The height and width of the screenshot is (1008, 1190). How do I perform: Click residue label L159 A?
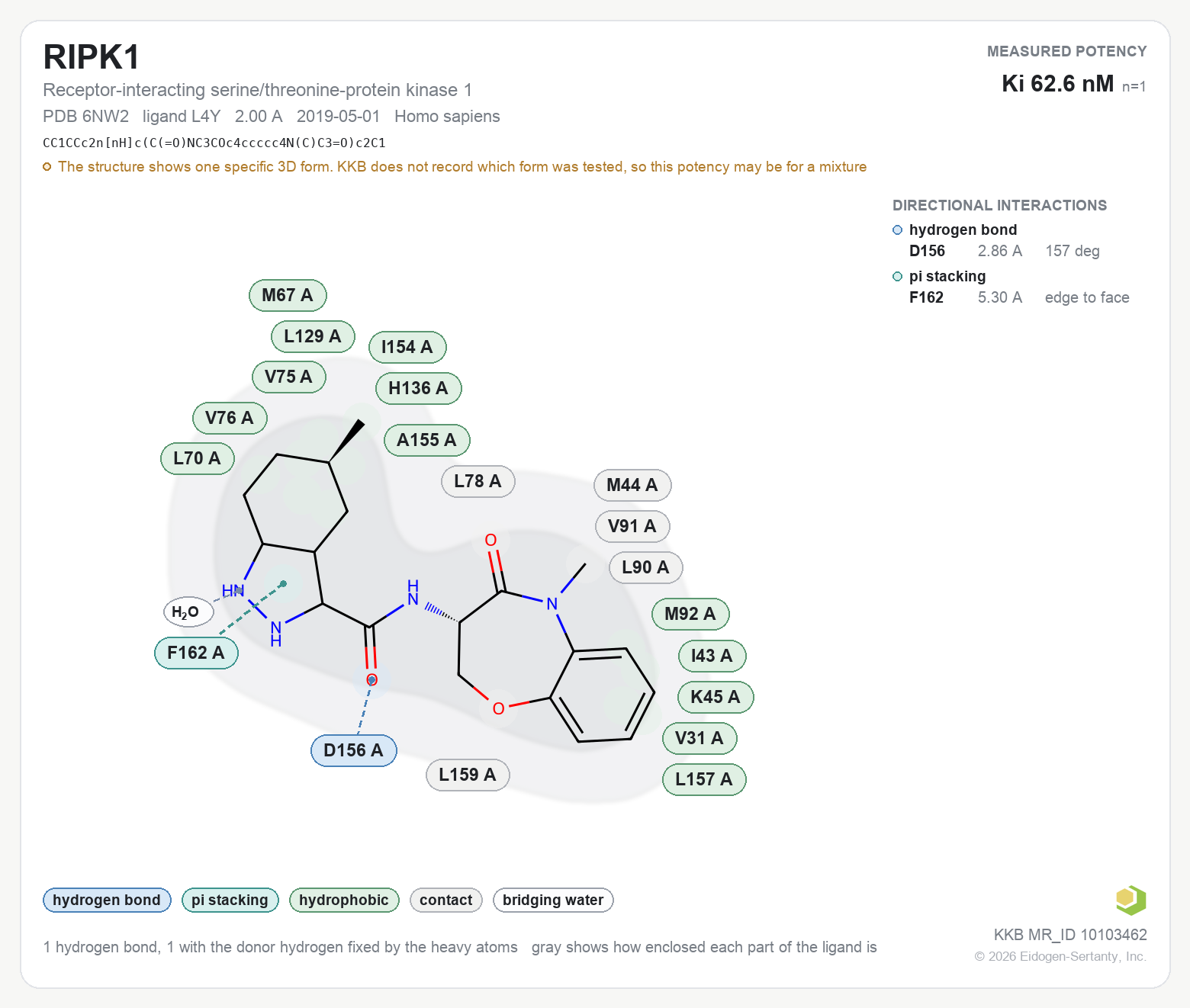pyautogui.click(x=468, y=775)
